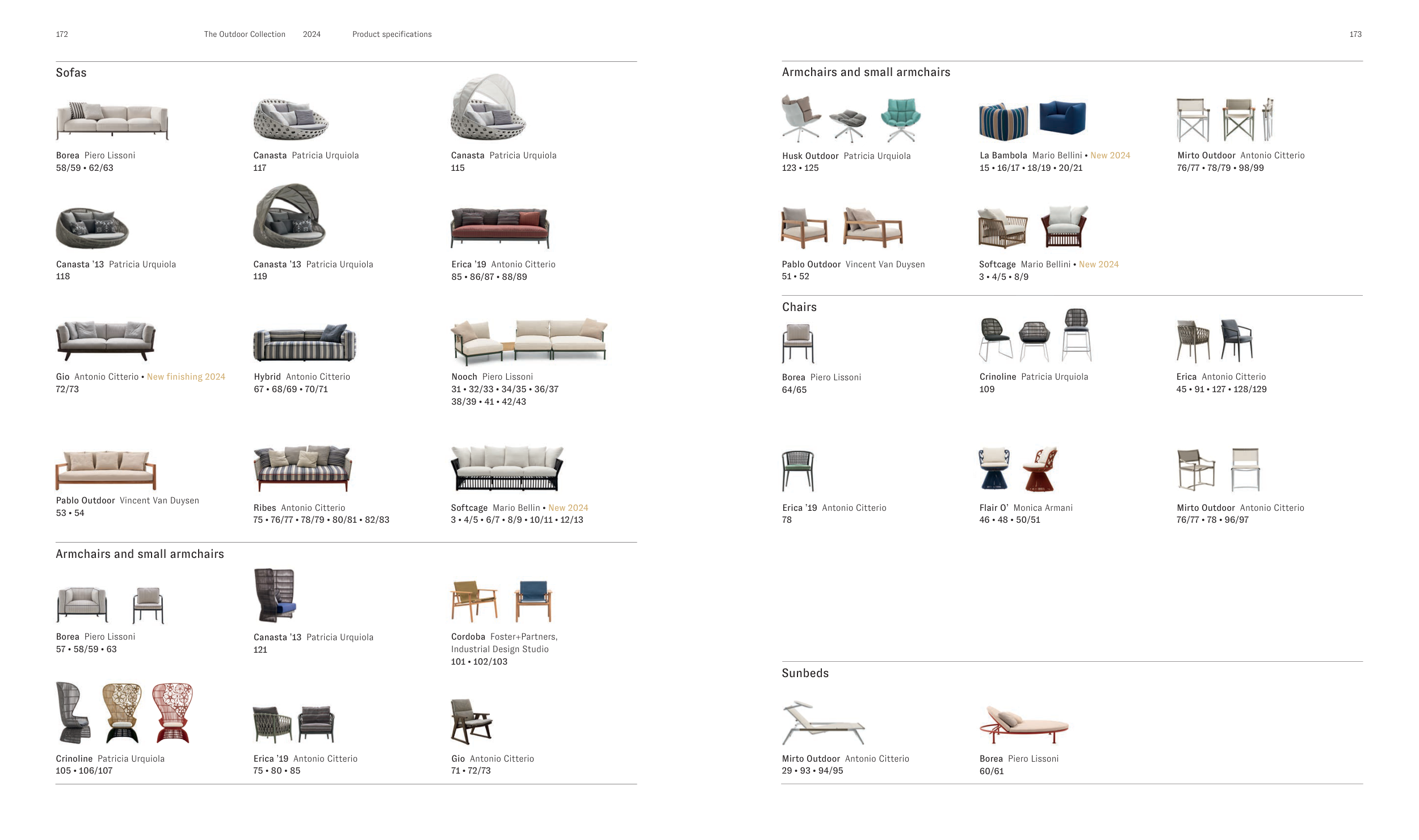Image resolution: width=1419 pixels, height=840 pixels.
Task: Click 'New 2024' label next to La Bambola
Action: pyautogui.click(x=1110, y=156)
